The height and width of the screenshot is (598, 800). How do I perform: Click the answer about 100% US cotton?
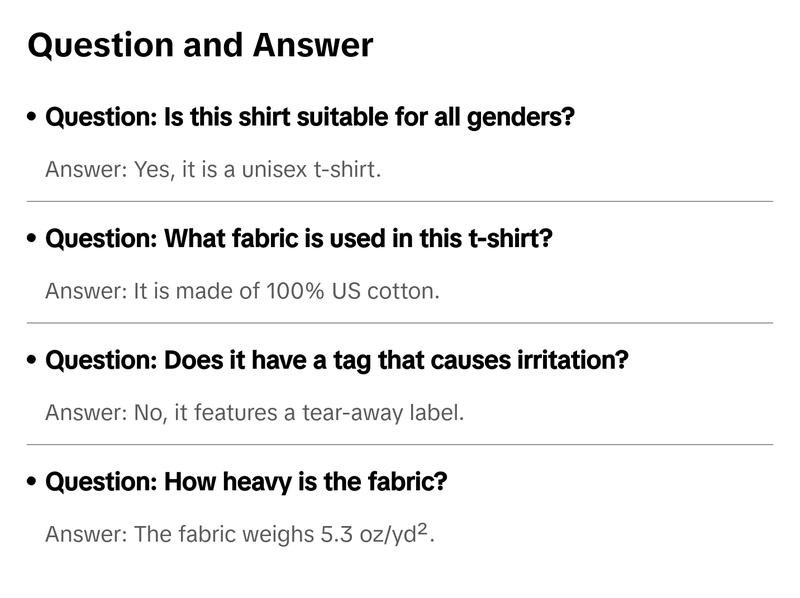tap(242, 291)
